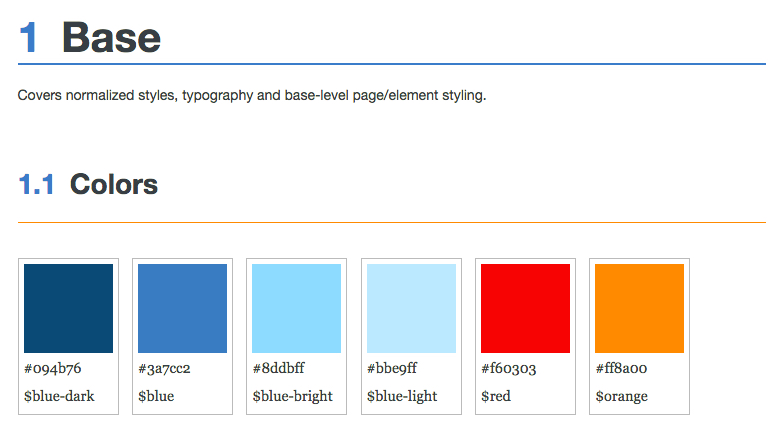The image size is (784, 422).
Task: Select the red #f60303 color swatch
Action: [x=526, y=308]
